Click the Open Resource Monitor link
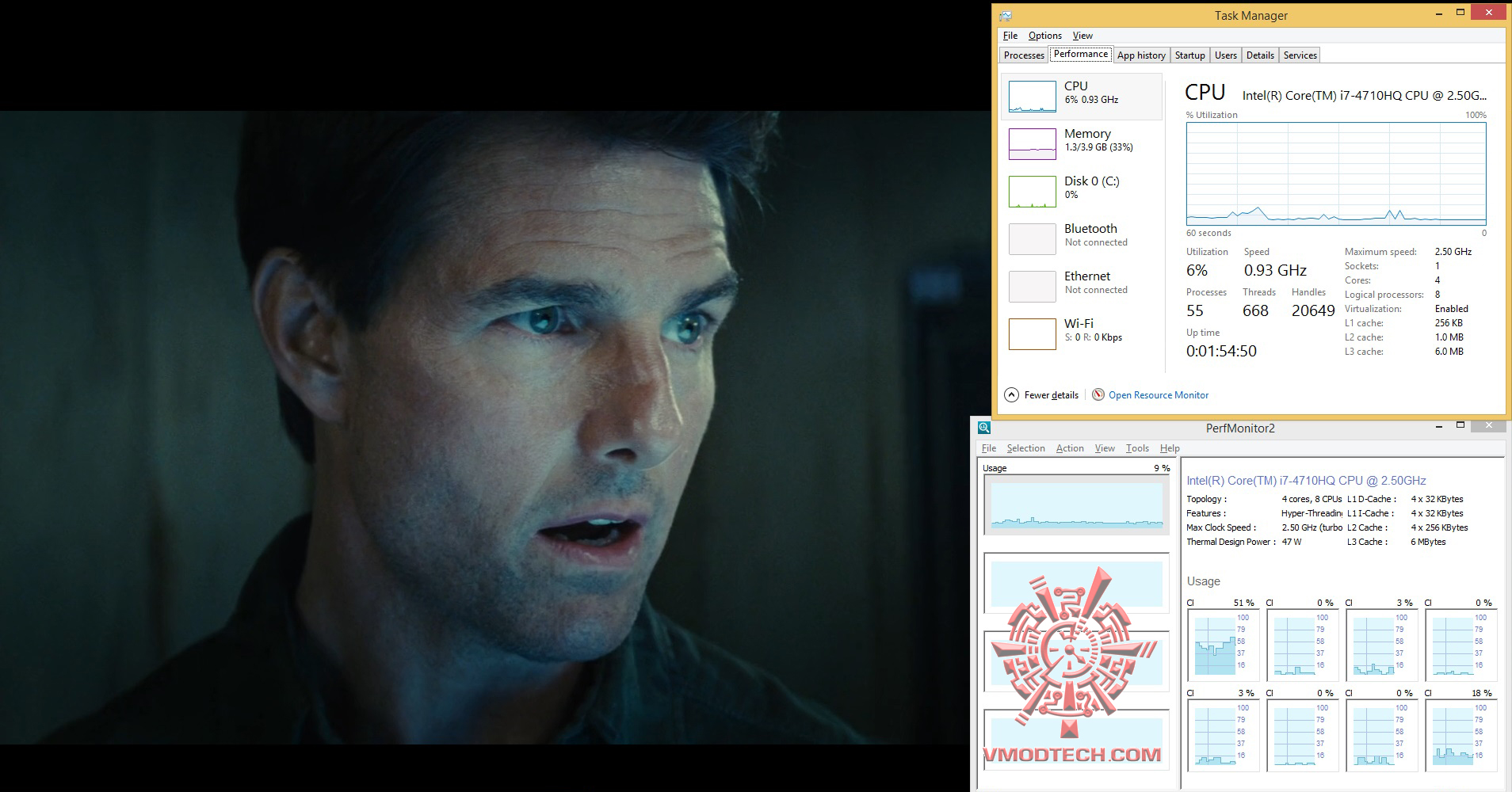The width and height of the screenshot is (1512, 792). [x=1159, y=395]
